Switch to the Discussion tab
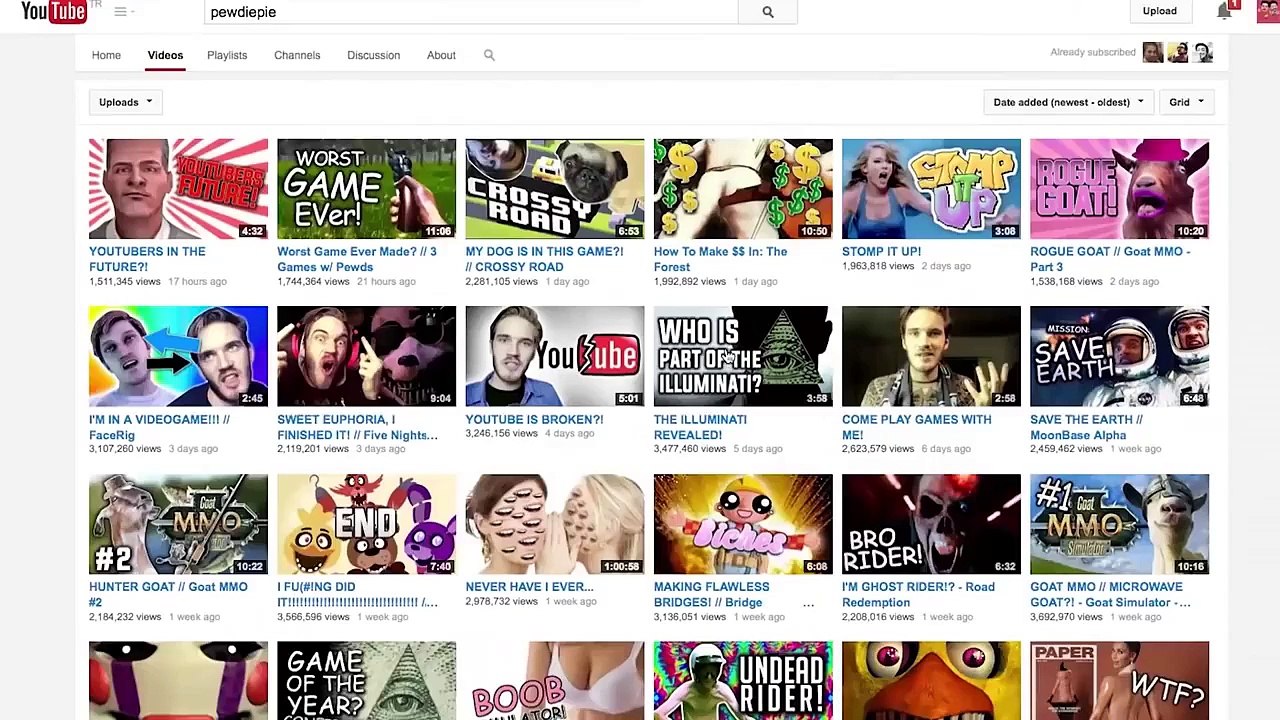 tap(373, 55)
